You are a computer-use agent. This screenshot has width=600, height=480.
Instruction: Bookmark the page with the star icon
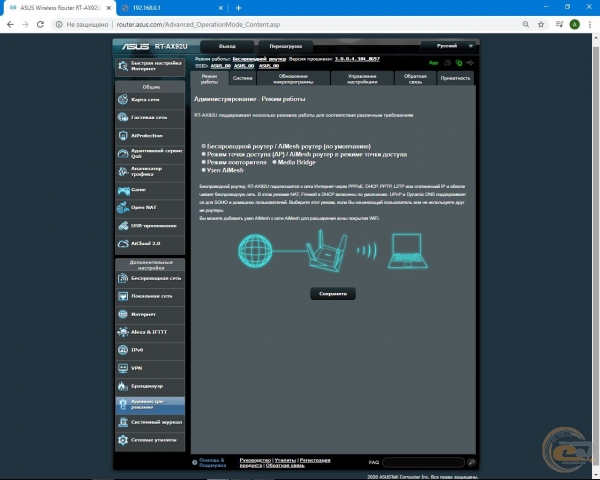pos(541,24)
